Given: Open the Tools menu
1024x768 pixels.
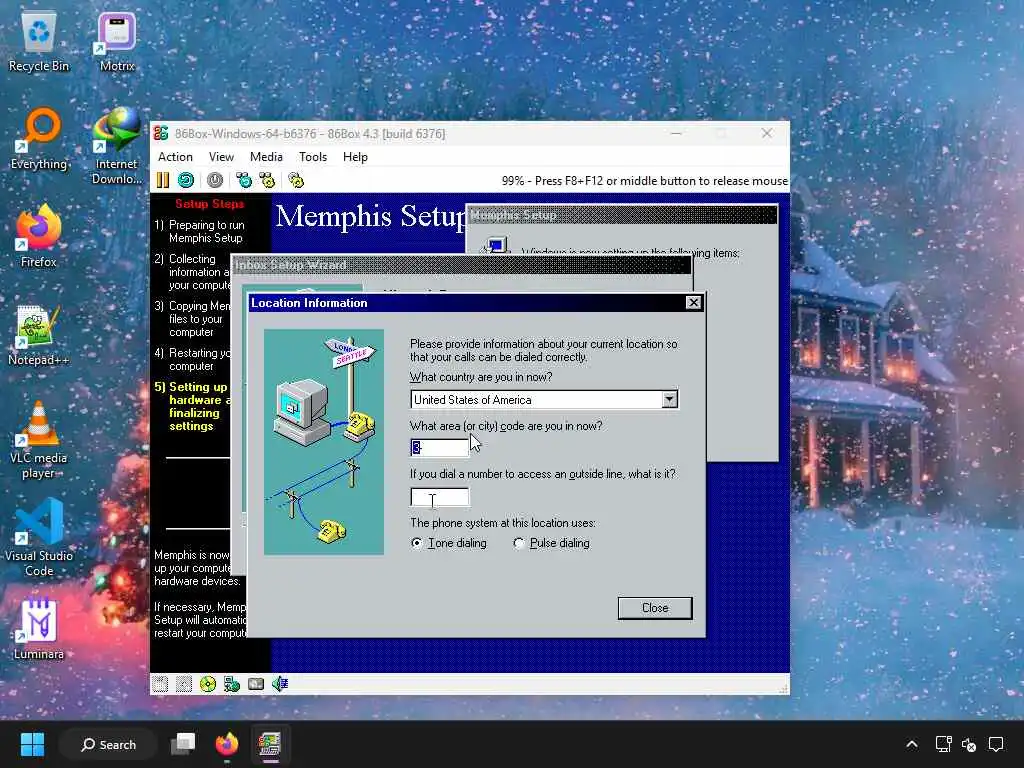Looking at the screenshot, I should tap(313, 157).
